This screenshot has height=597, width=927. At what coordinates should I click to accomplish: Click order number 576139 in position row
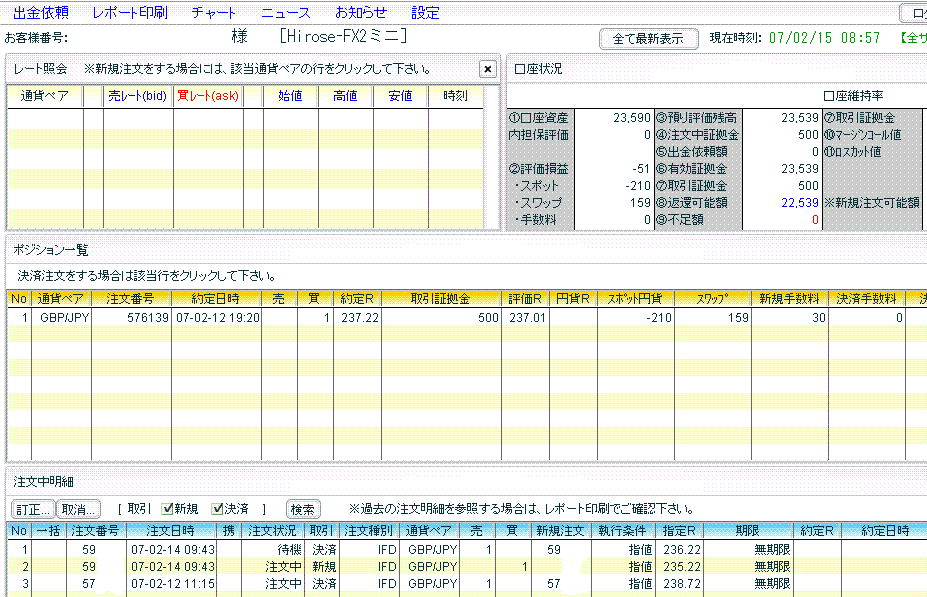tap(148, 317)
